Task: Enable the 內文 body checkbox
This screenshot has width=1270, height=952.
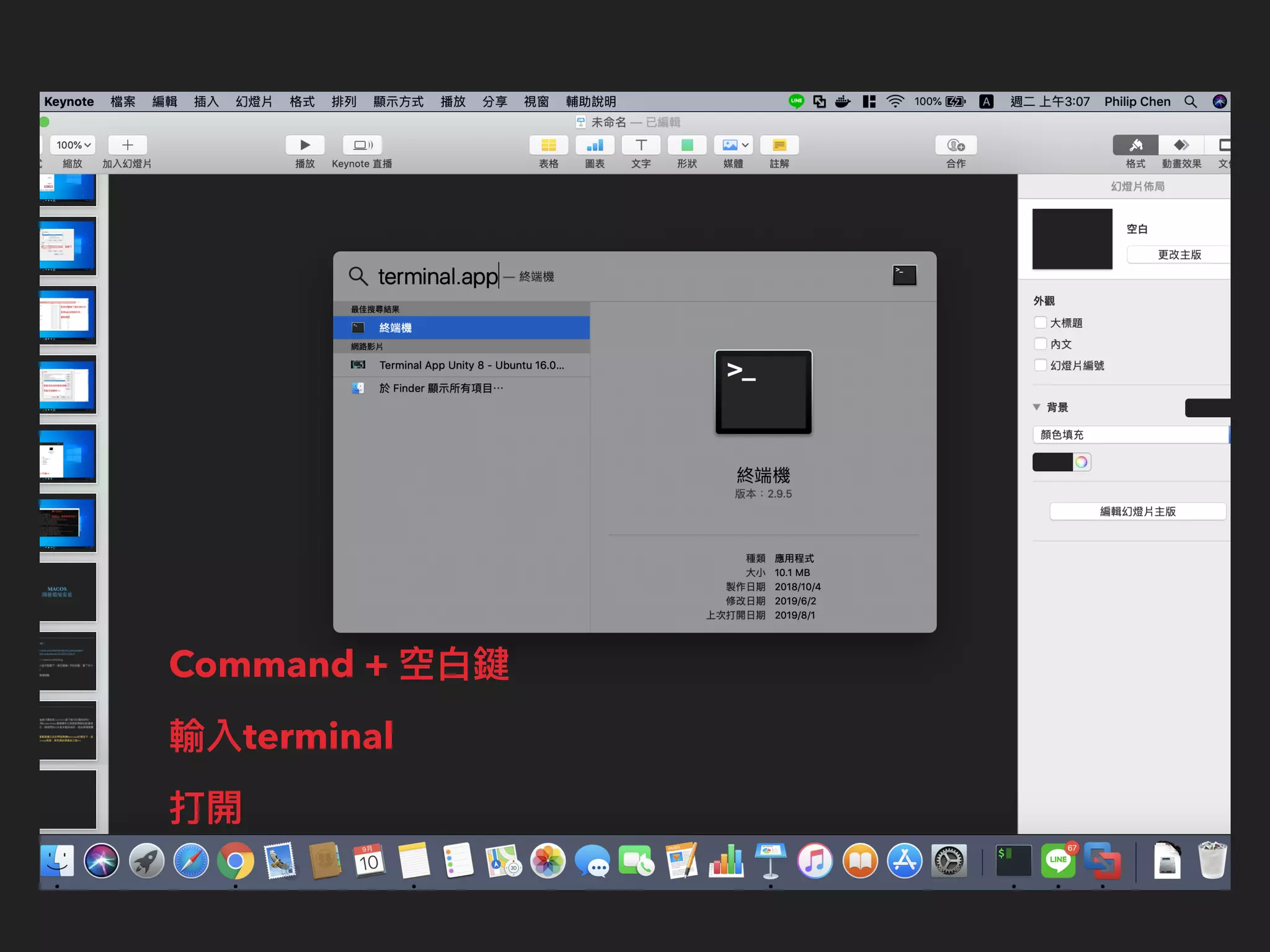Action: (x=1041, y=343)
